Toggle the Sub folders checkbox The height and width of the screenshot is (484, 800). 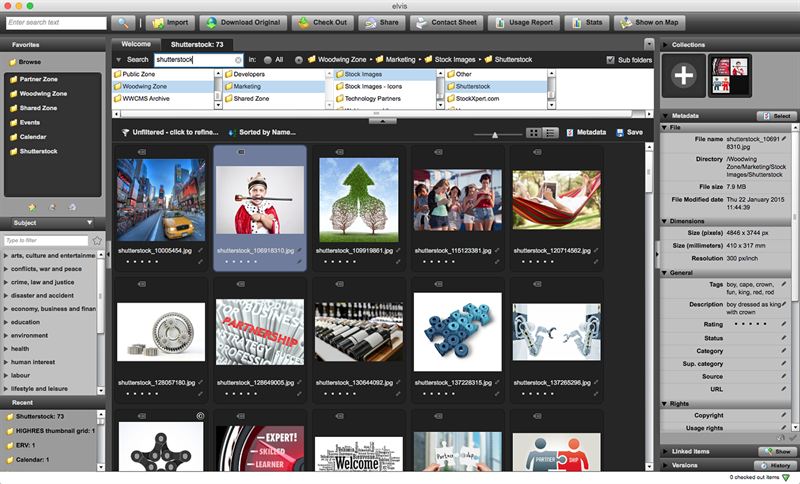click(610, 60)
